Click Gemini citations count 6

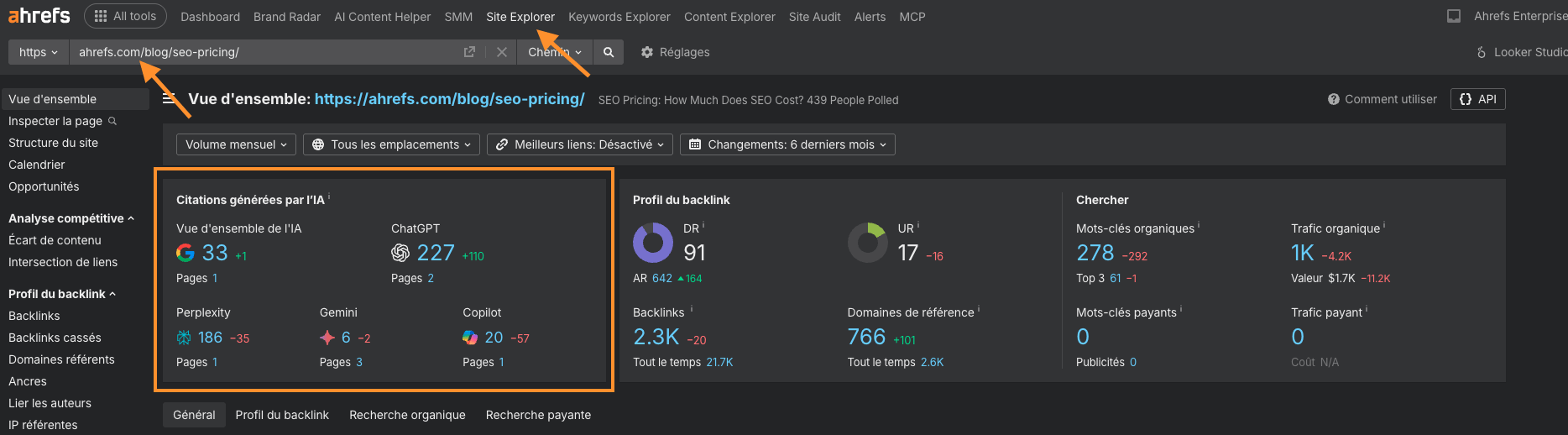[346, 338]
